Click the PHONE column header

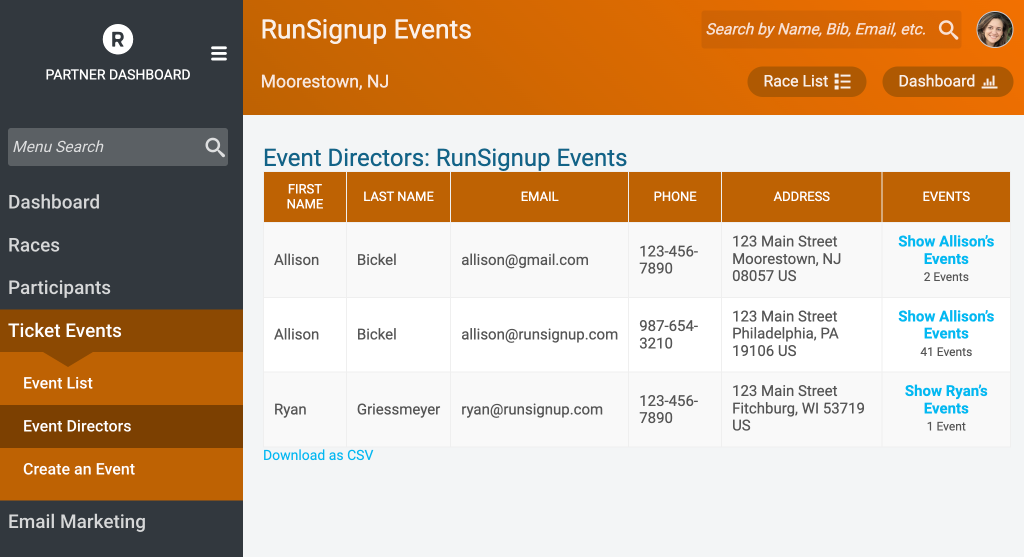point(675,197)
